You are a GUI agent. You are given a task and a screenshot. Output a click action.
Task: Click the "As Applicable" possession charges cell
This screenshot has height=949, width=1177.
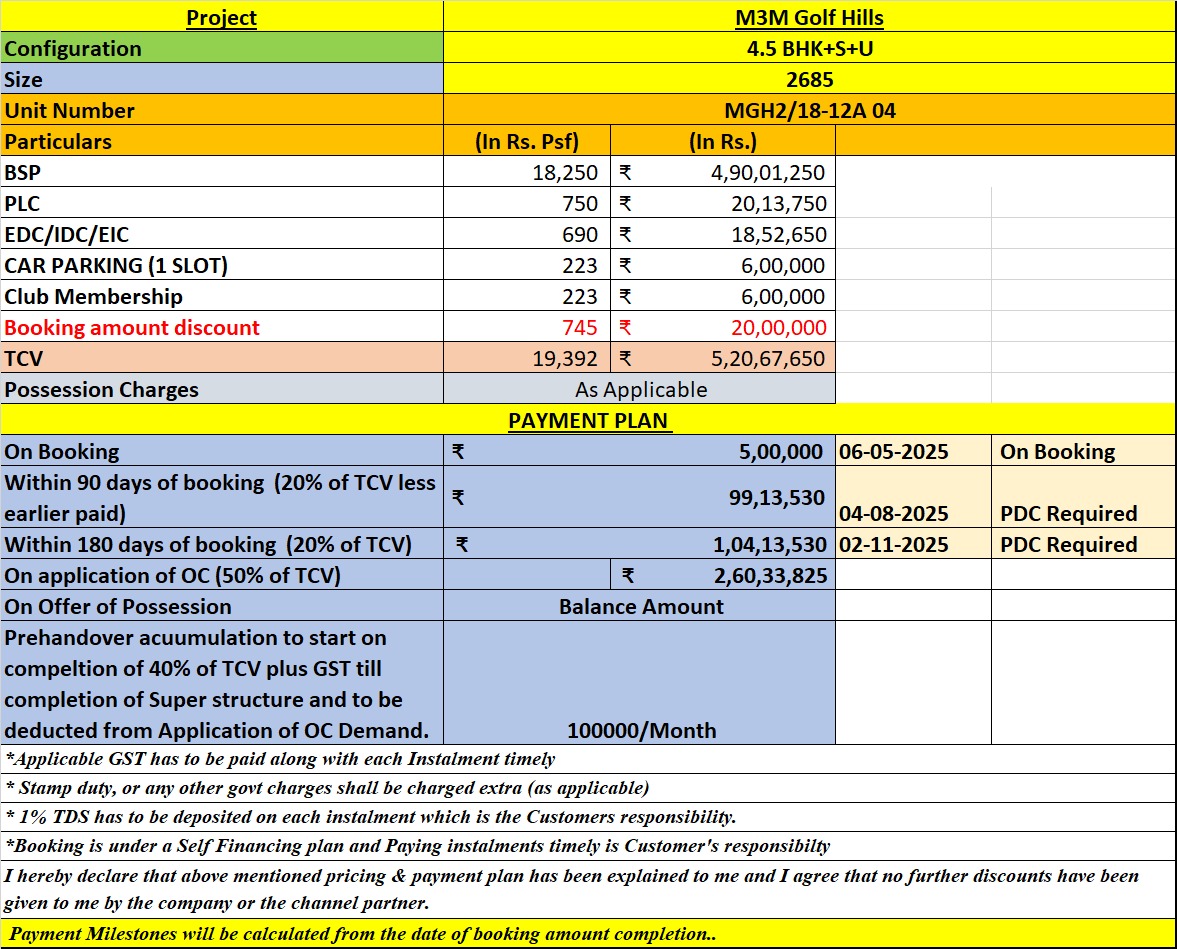[x=640, y=389]
